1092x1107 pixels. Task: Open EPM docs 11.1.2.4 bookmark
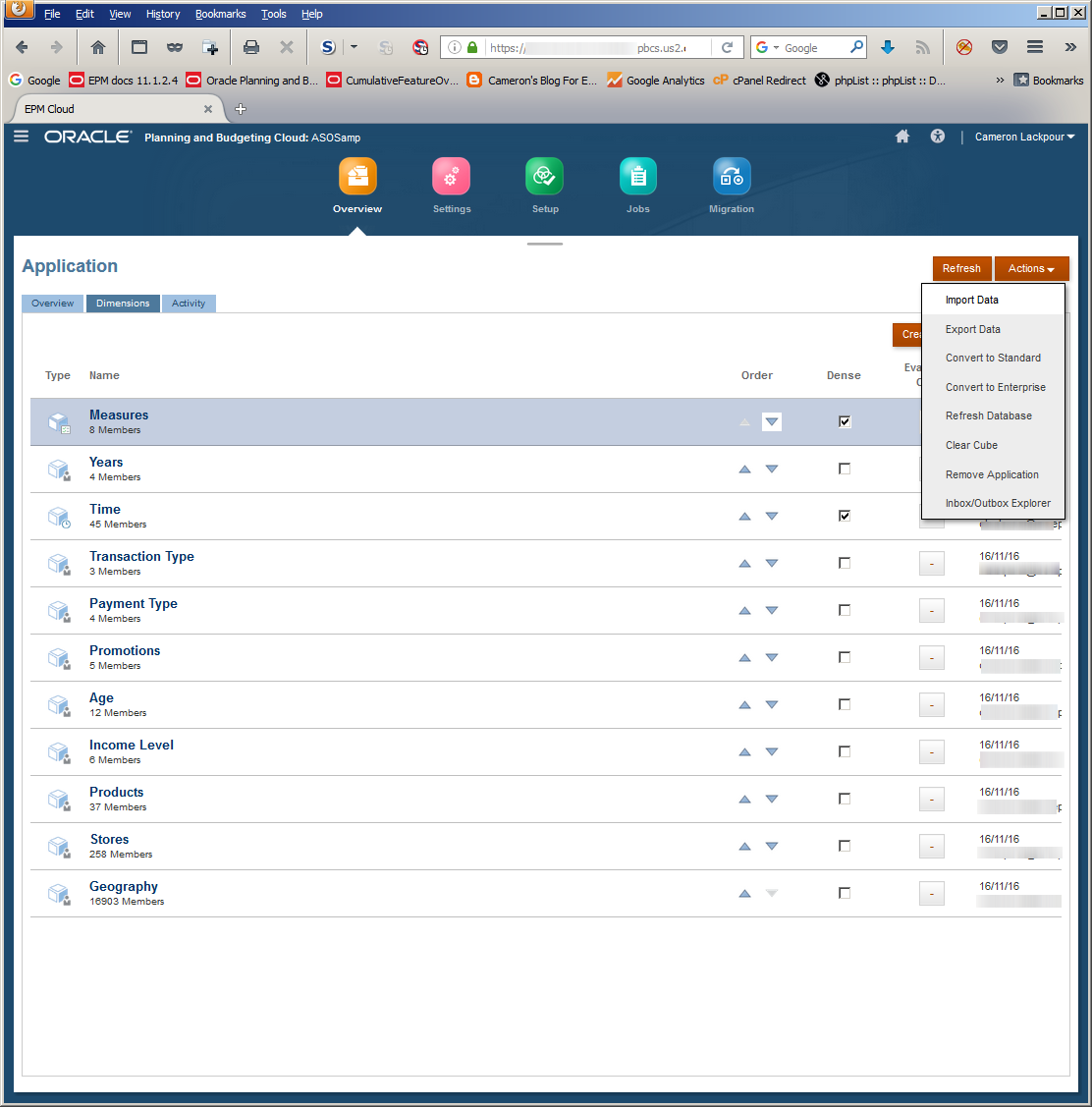(124, 80)
